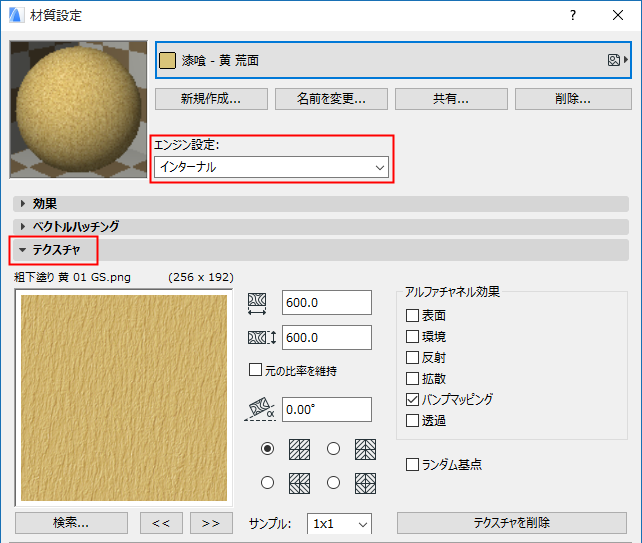Go to next texture with >> button
Image resolution: width=642 pixels, height=543 pixels.
[211, 523]
